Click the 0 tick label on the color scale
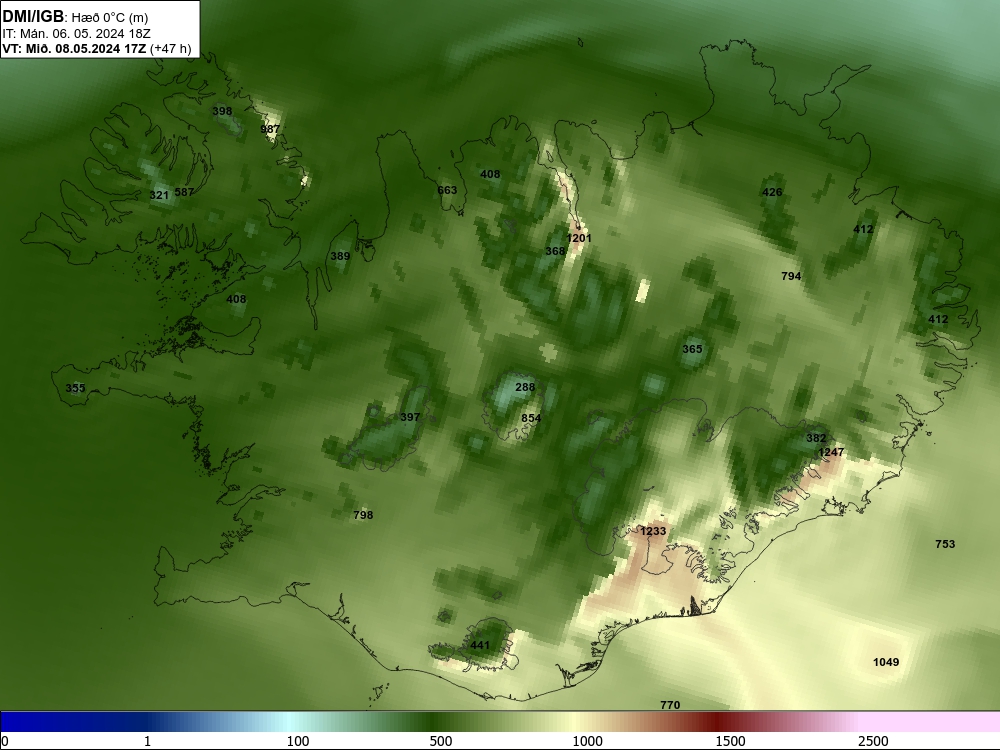This screenshot has height=750, width=1000. click(x=5, y=742)
